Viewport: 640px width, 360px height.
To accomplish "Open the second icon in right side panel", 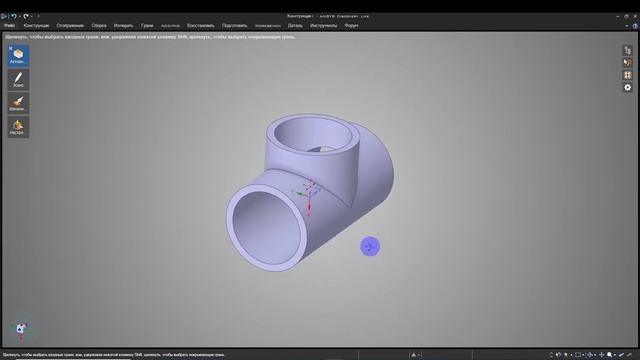I will (627, 62).
